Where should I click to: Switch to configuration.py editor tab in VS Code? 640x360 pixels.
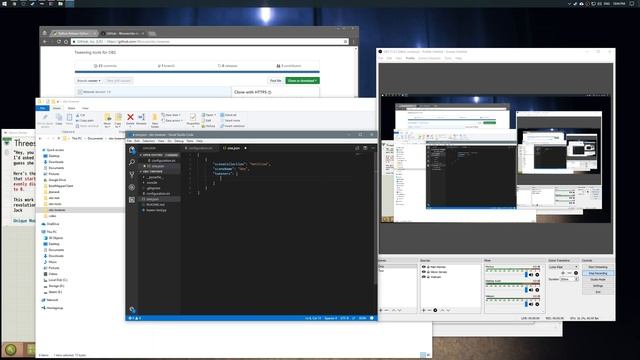[x=199, y=148]
